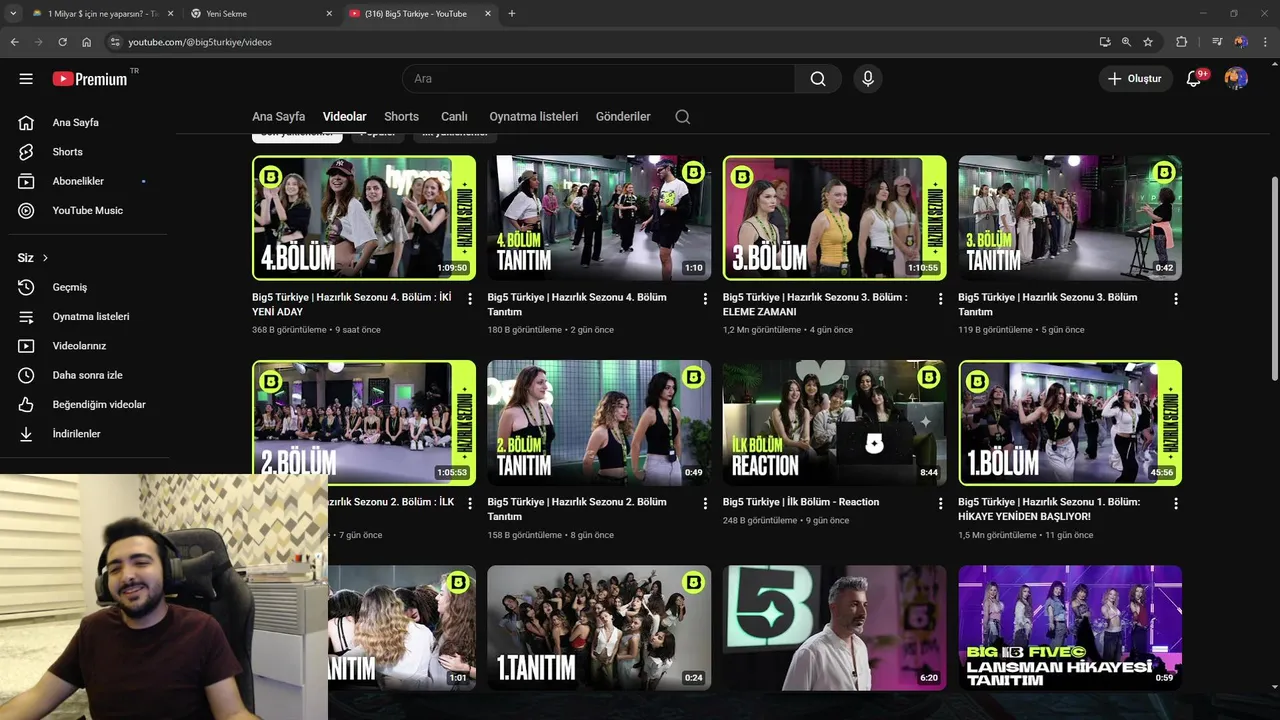Image resolution: width=1280 pixels, height=720 pixels.
Task: Switch to the channel Ana Sayfa tab
Action: coord(278,117)
